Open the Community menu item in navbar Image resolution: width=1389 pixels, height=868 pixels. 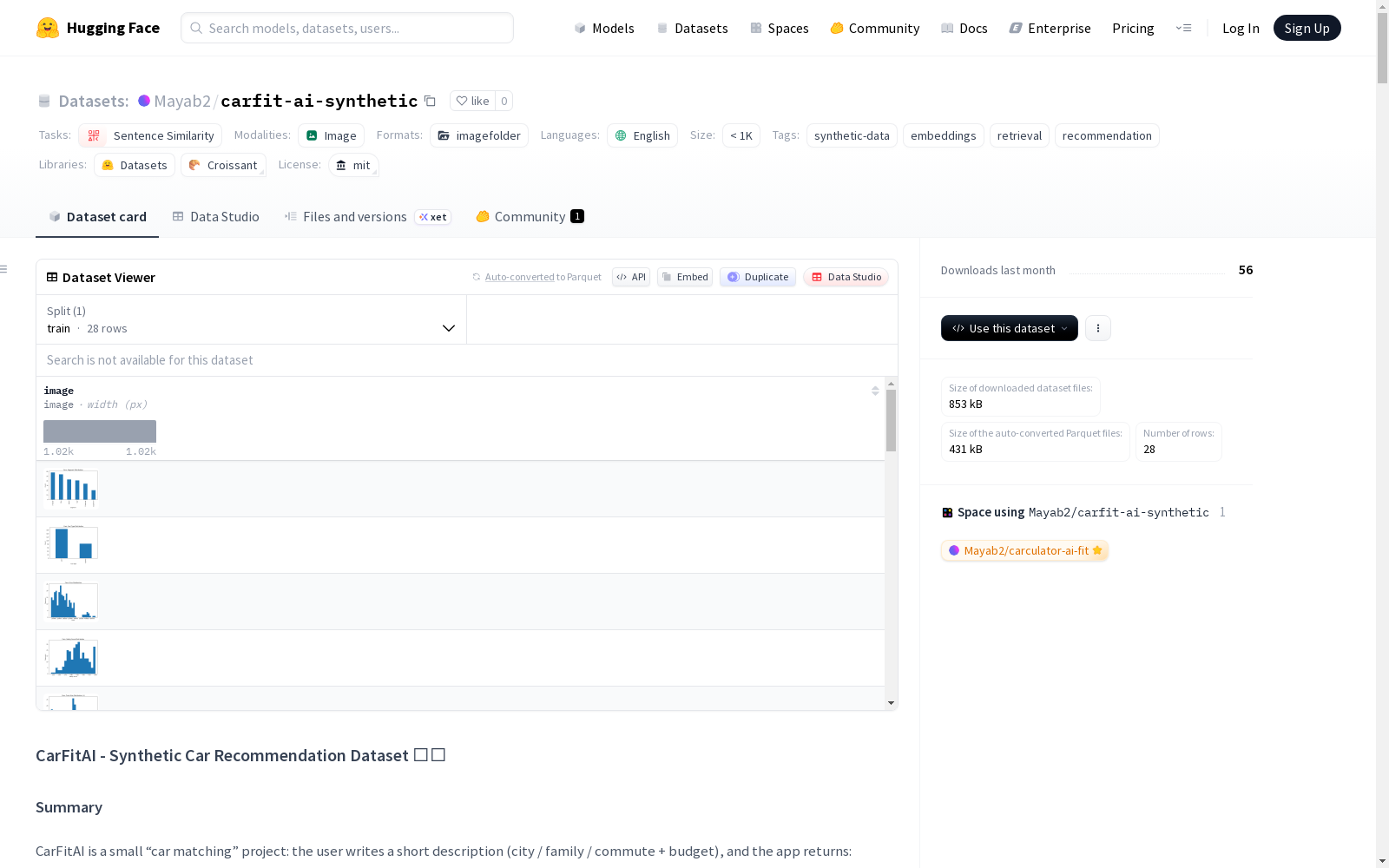point(875,28)
